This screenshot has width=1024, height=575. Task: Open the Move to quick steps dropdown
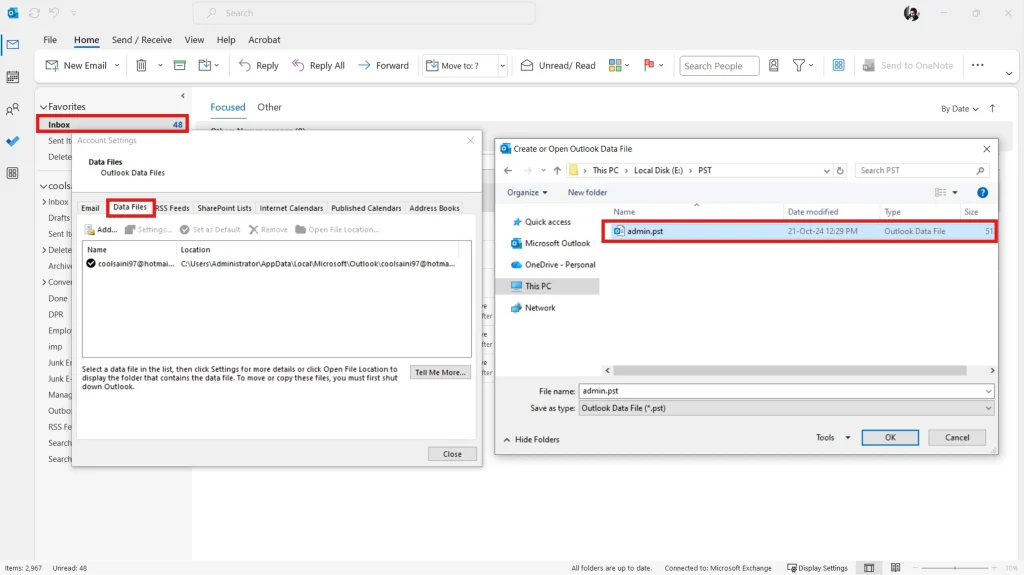502,65
